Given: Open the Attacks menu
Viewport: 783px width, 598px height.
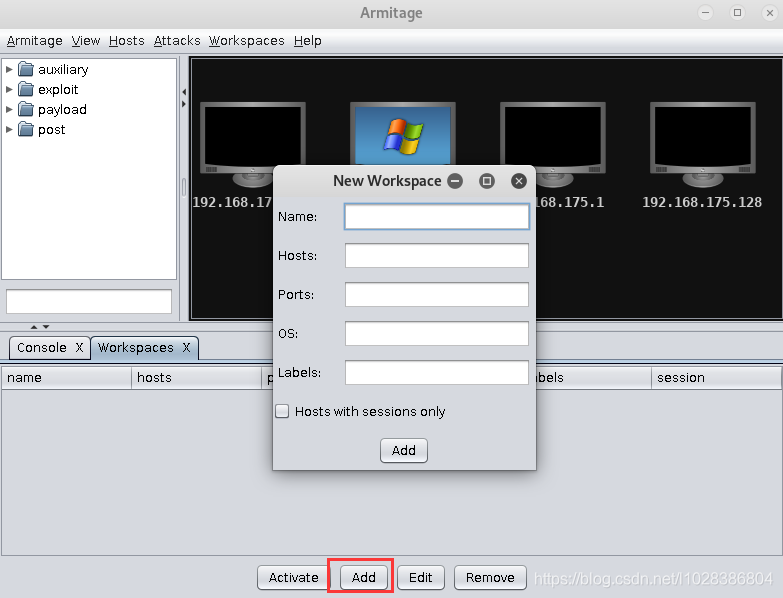Looking at the screenshot, I should [x=177, y=41].
